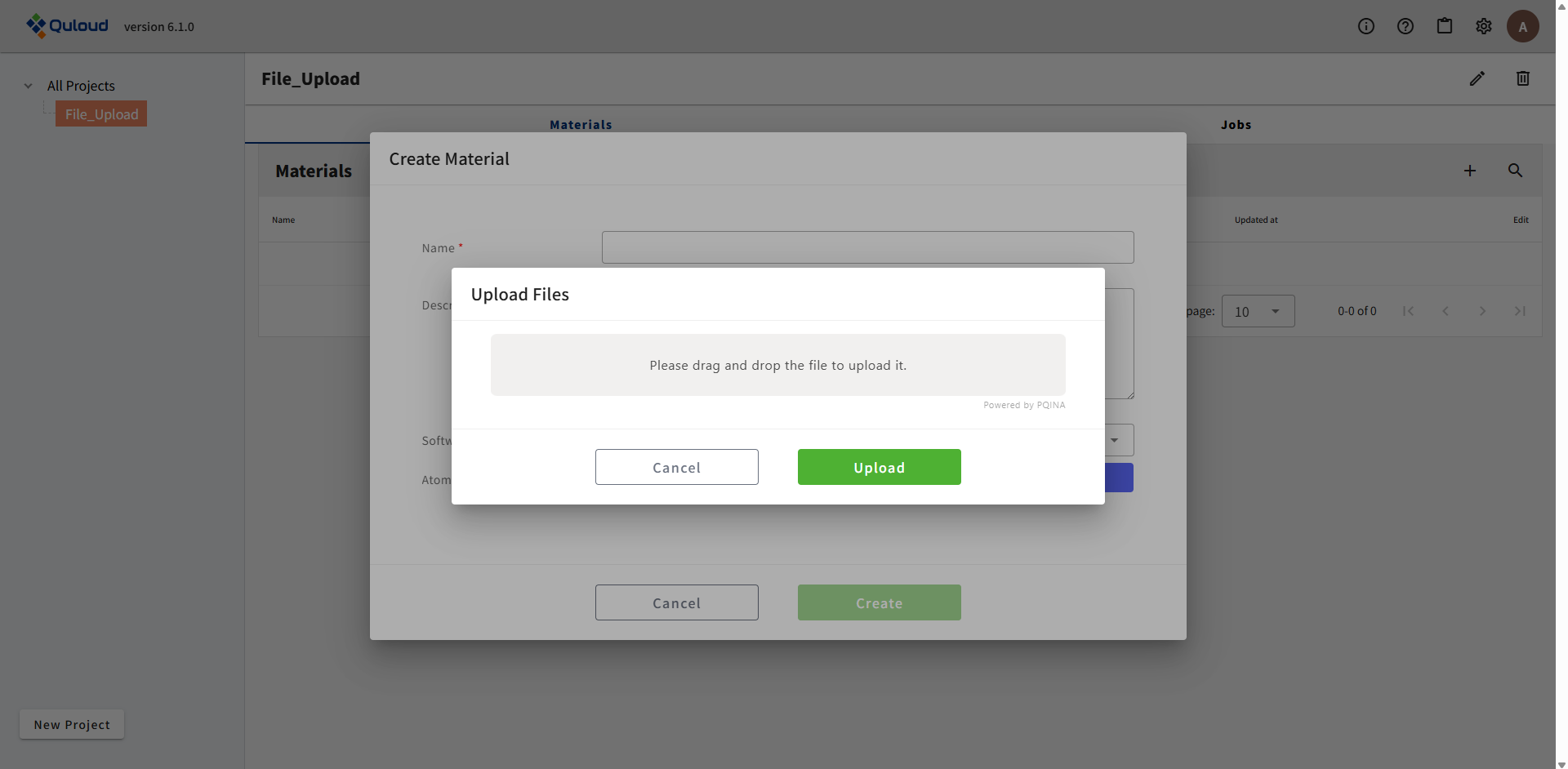Open the help question mark icon
This screenshot has width=1568, height=769.
tap(1405, 26)
